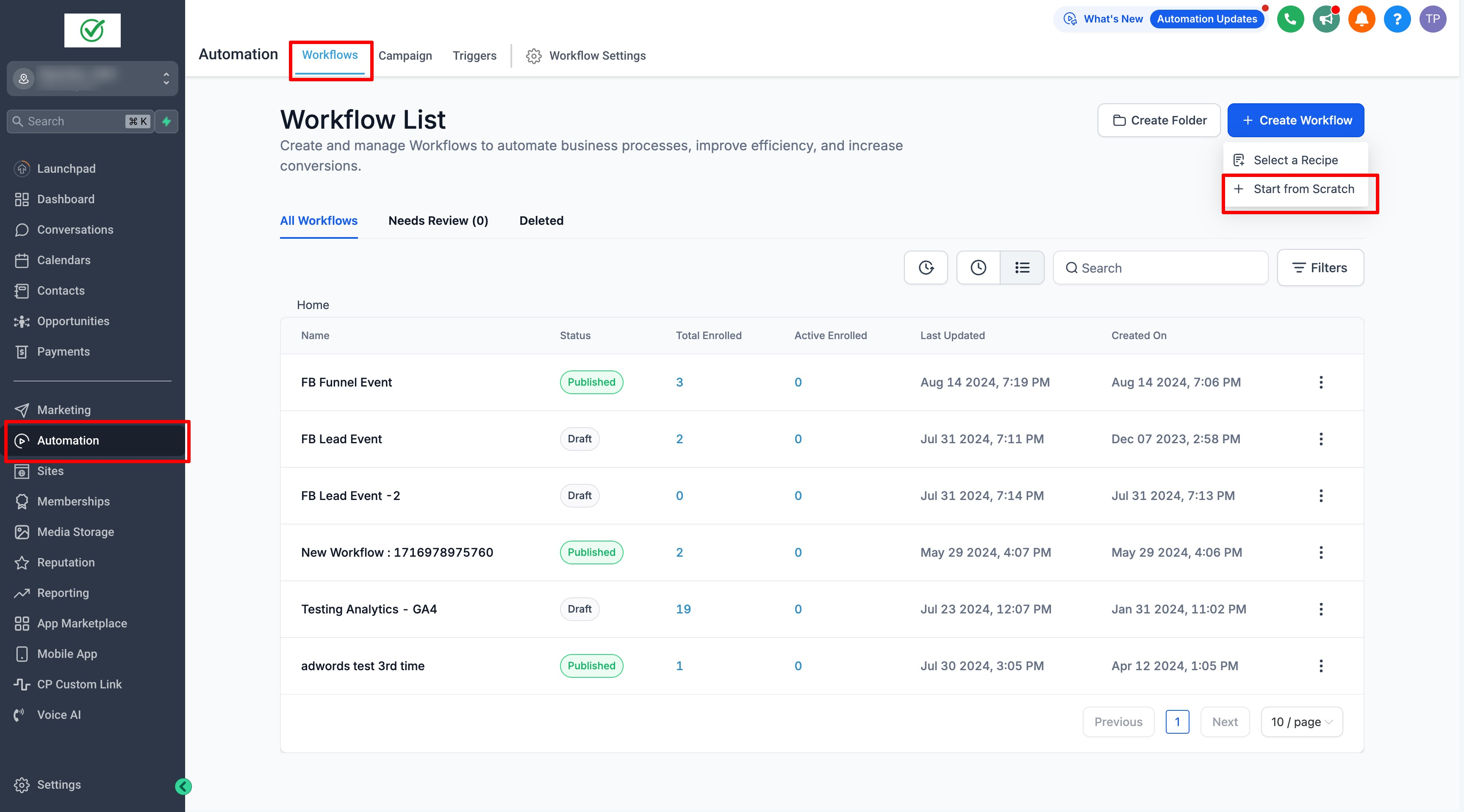Collapse the sidebar with the green arrow
Image resolution: width=1464 pixels, height=812 pixels.
click(x=183, y=787)
